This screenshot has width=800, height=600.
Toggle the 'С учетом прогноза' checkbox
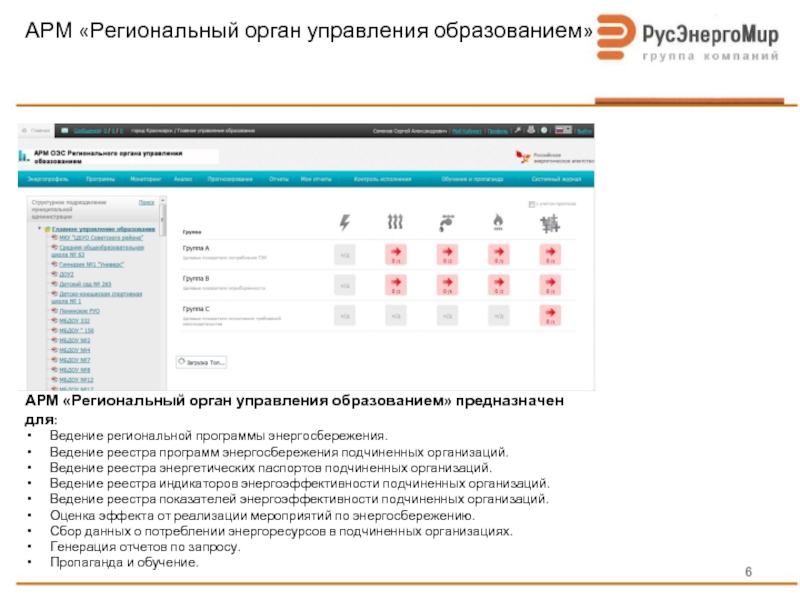(x=531, y=204)
